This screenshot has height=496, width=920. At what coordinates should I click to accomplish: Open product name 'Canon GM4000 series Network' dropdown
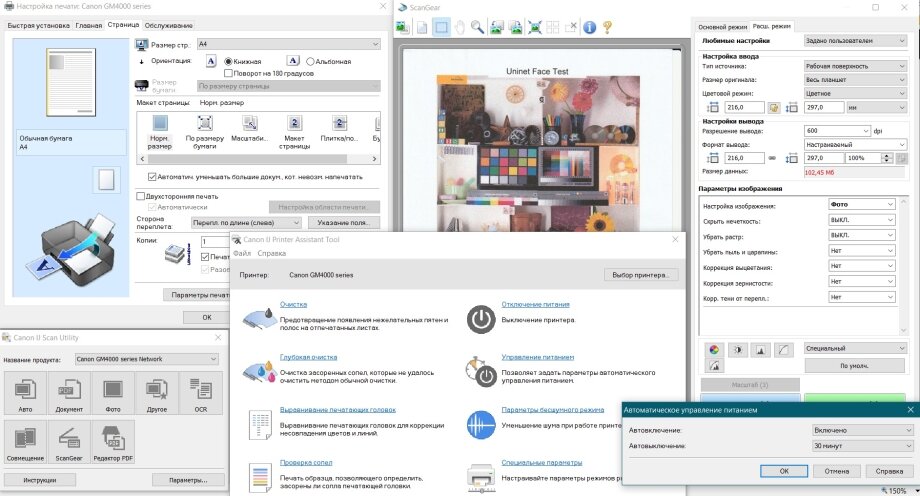click(147, 359)
